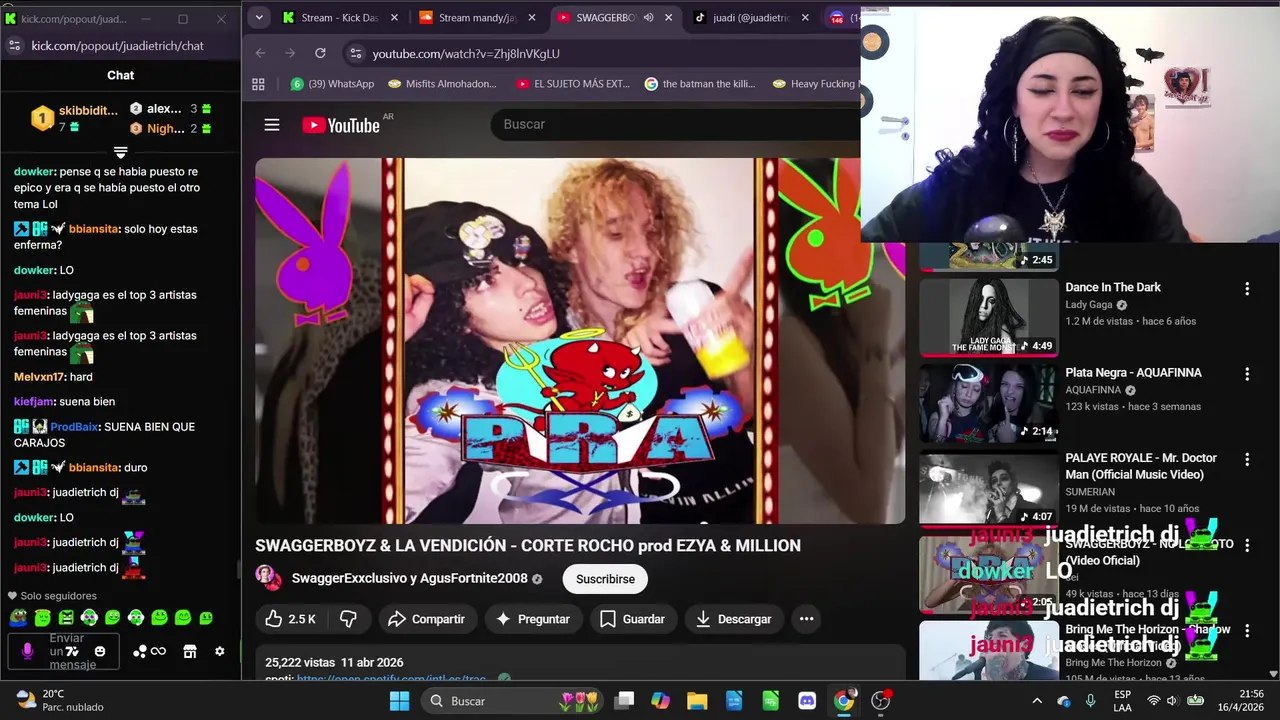1280x720 pixels.
Task: Like the SWAGGERBOYZ video
Action: click(290, 619)
